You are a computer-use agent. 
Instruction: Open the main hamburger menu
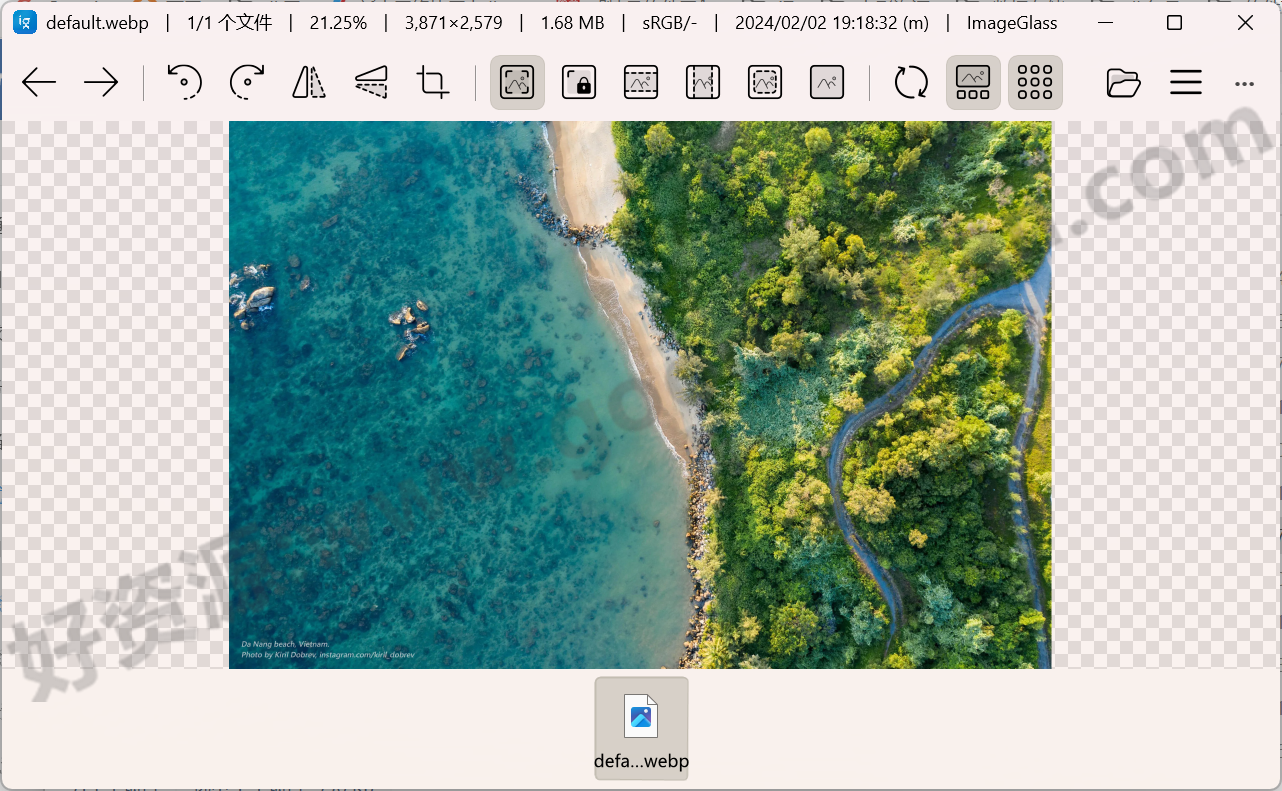point(1185,82)
